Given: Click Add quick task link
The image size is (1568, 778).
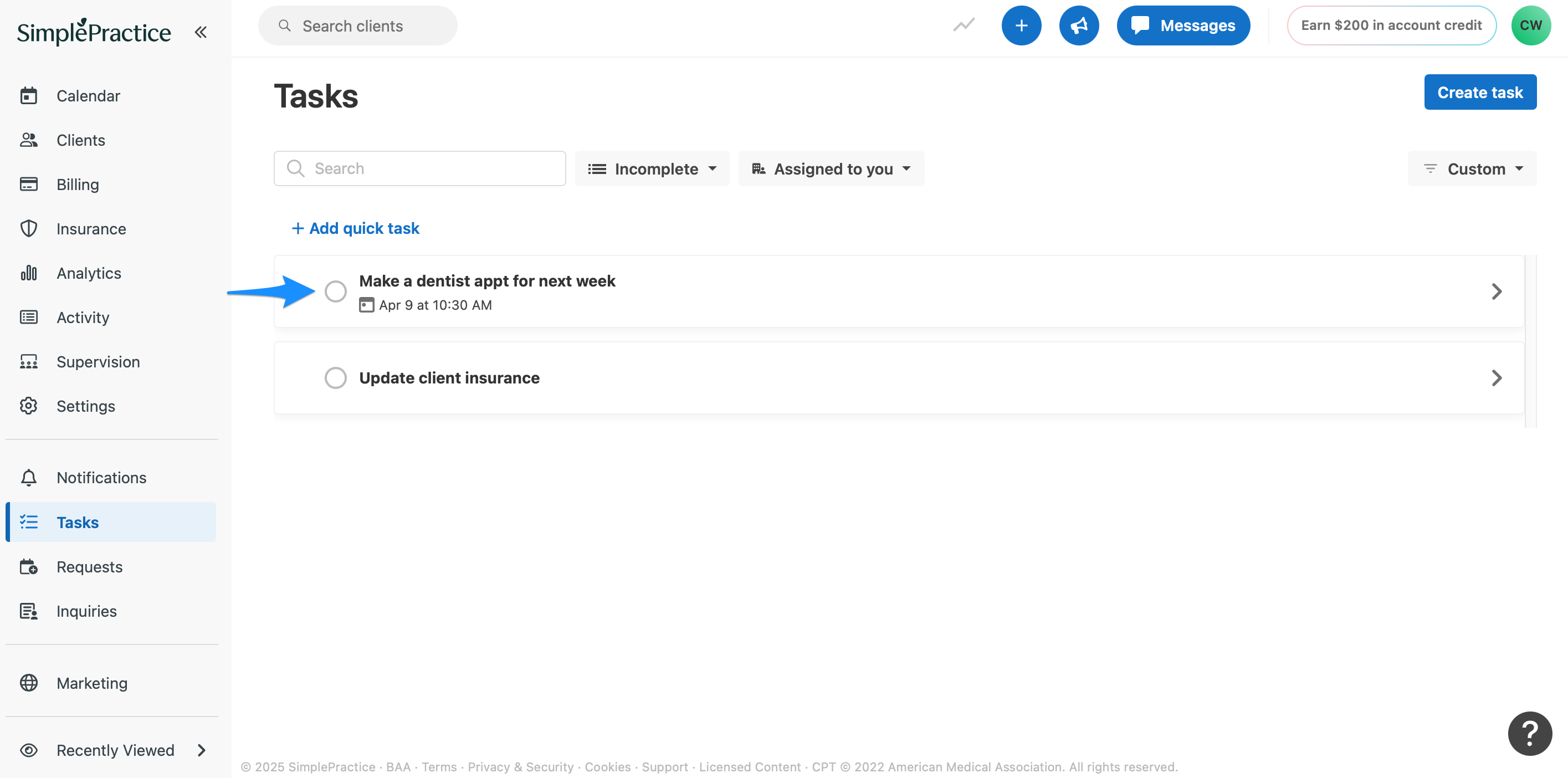Looking at the screenshot, I should (x=356, y=228).
